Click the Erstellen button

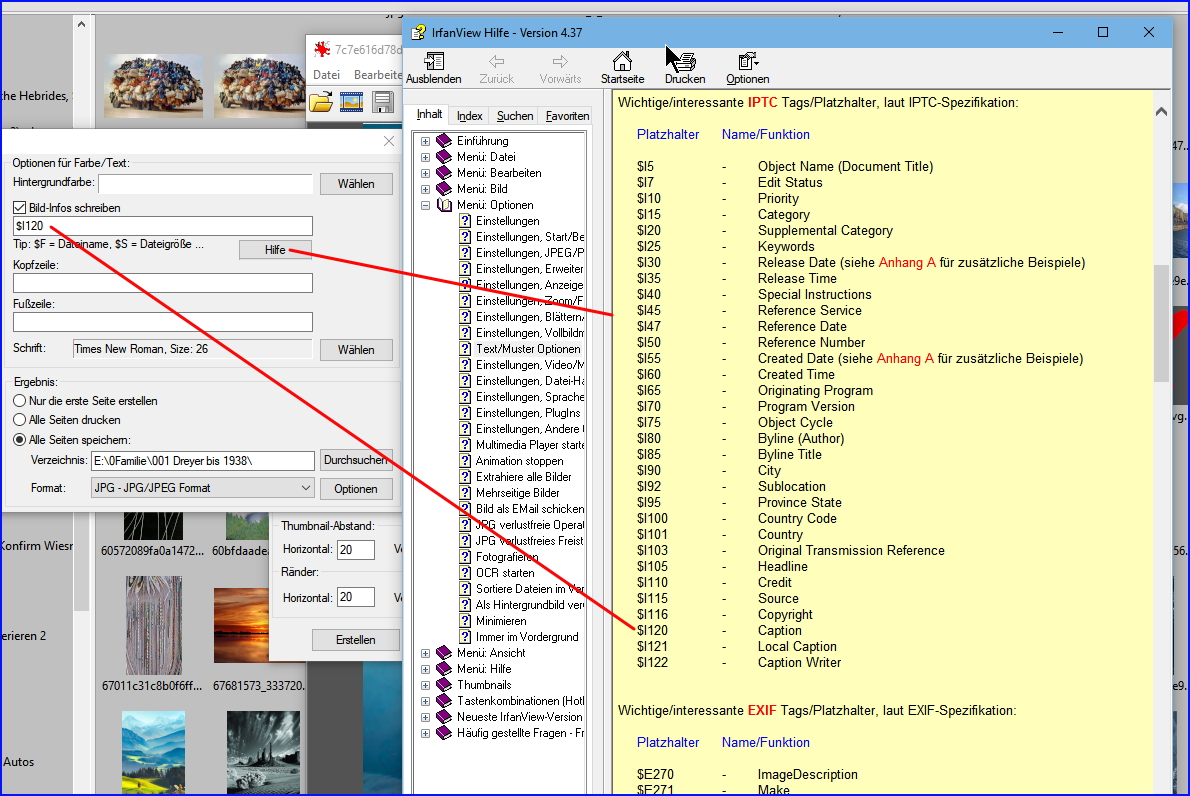click(x=355, y=640)
